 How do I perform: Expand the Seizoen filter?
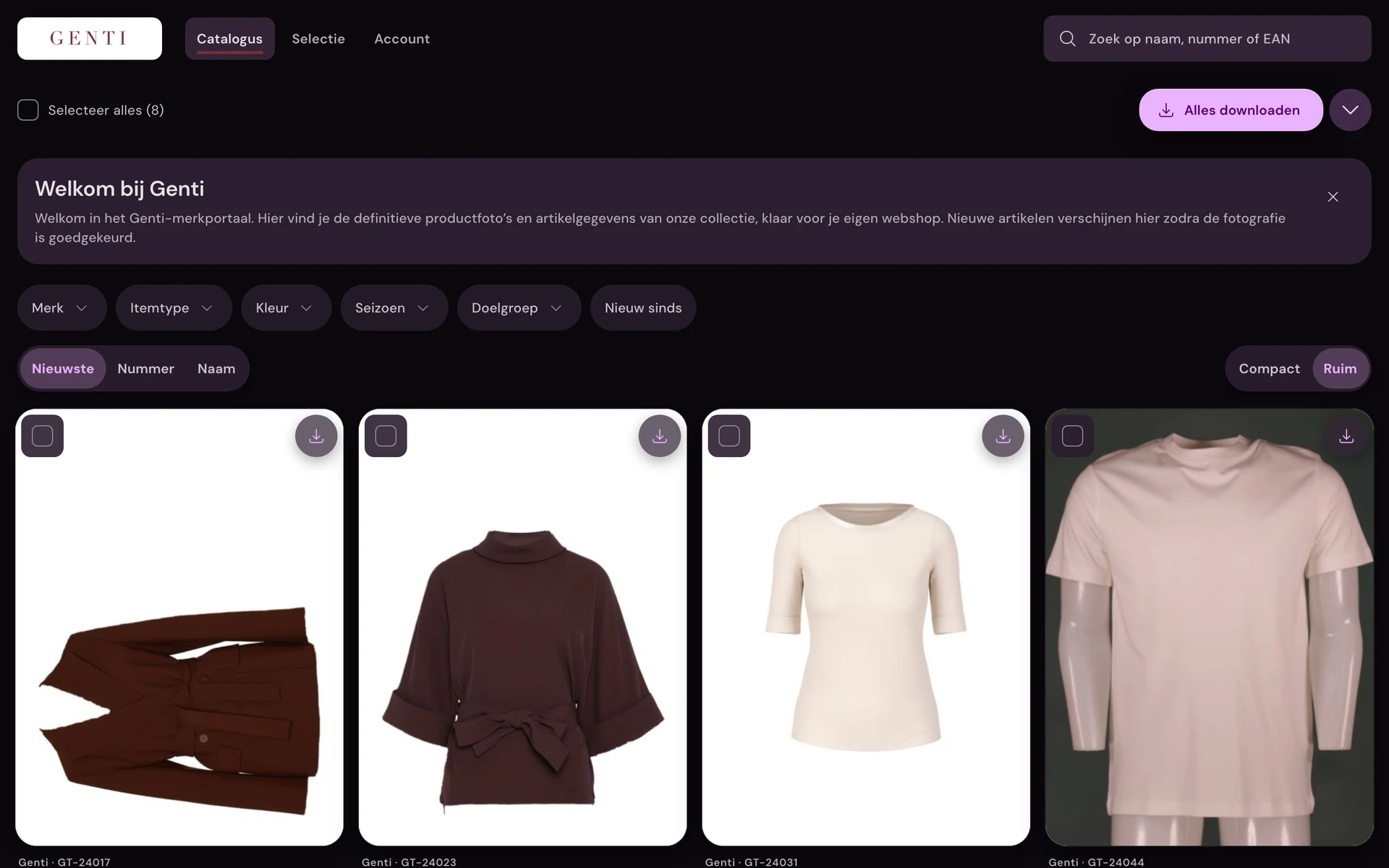tap(394, 307)
